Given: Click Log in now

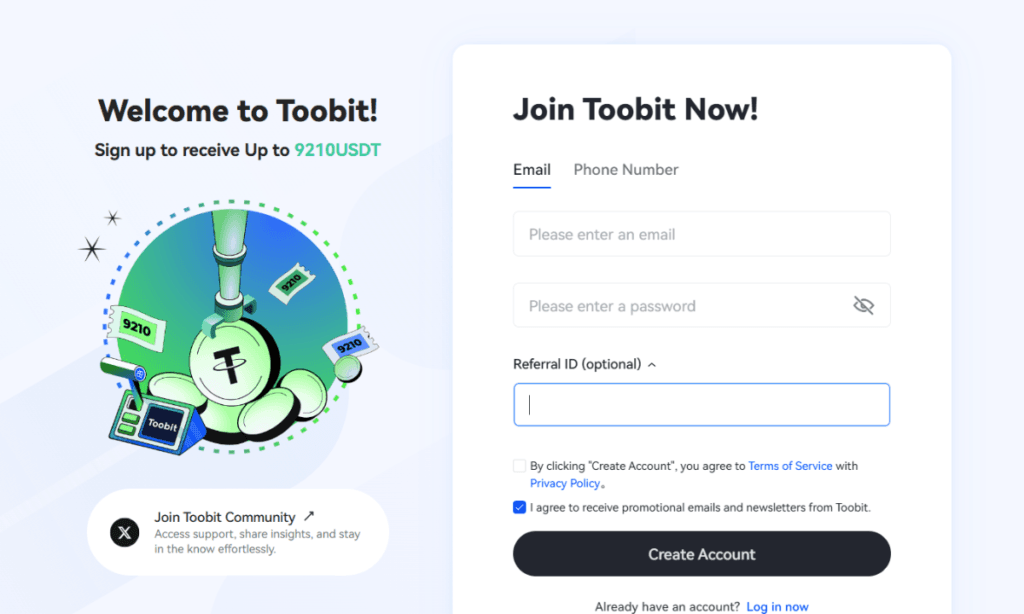Looking at the screenshot, I should pyautogui.click(x=777, y=606).
